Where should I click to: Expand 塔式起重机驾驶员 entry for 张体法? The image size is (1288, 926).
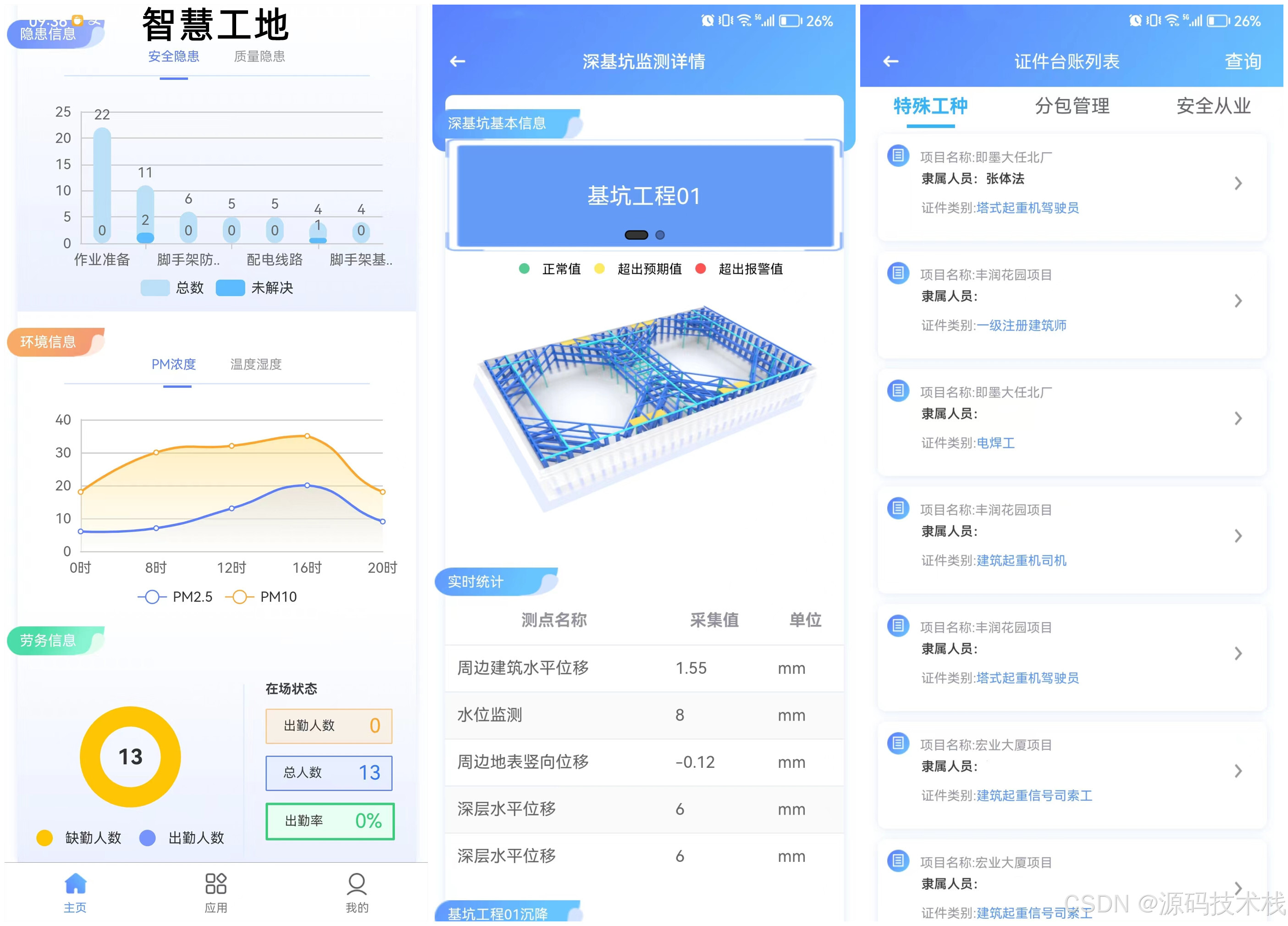[1238, 183]
